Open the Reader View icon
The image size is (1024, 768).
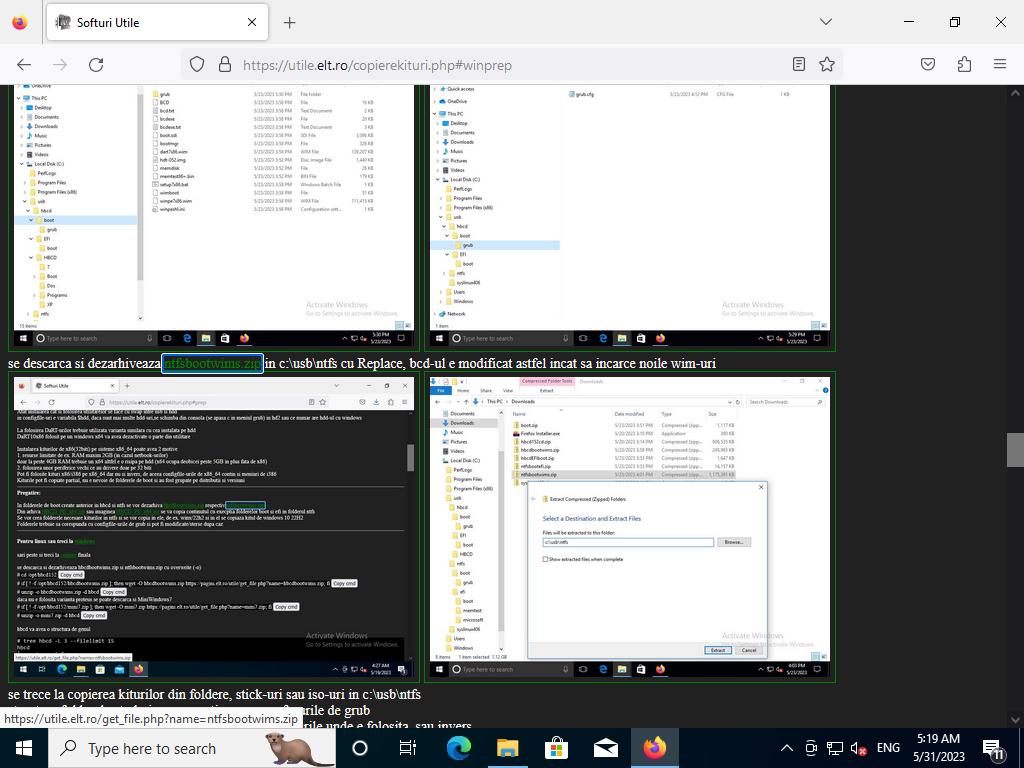[799, 64]
